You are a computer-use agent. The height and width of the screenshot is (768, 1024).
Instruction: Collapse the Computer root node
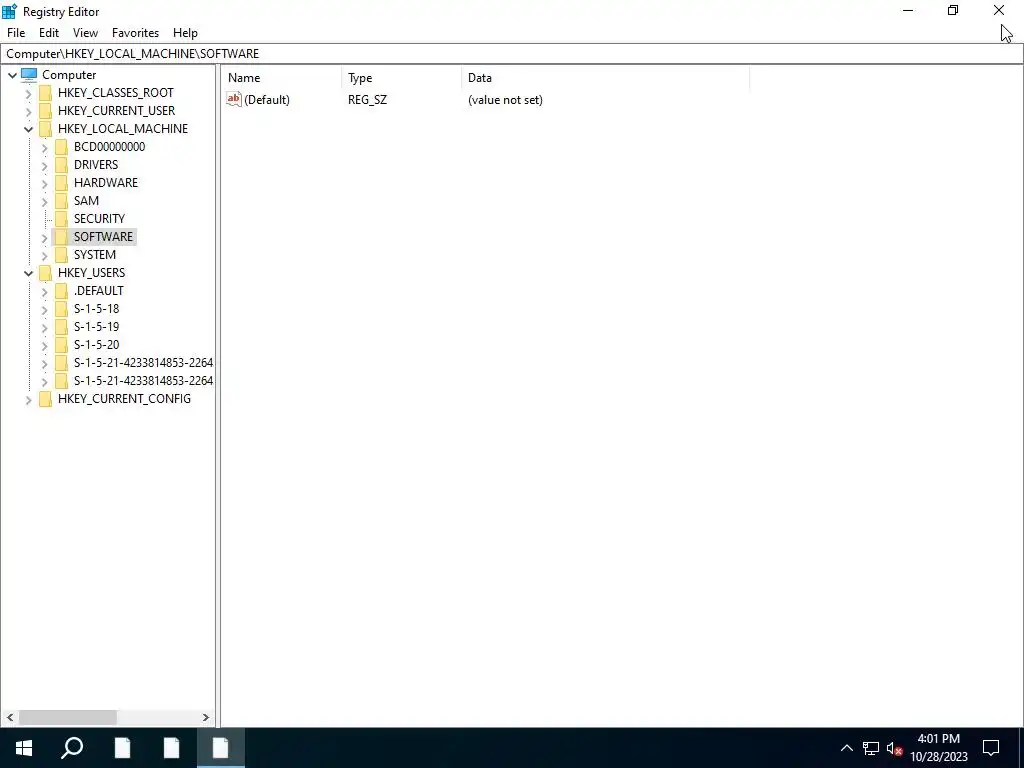(x=12, y=75)
